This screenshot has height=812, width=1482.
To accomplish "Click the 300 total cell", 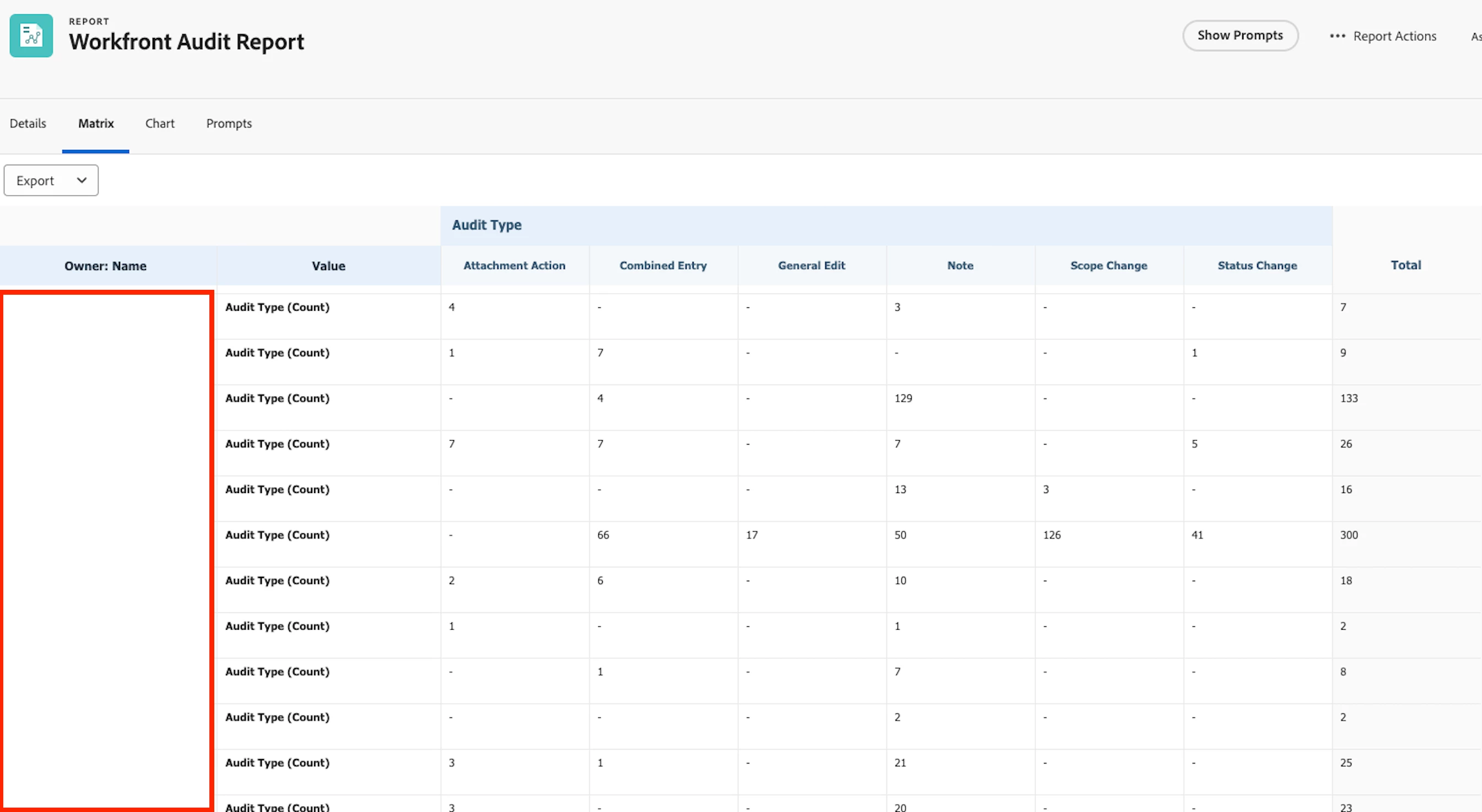I will [x=1349, y=535].
